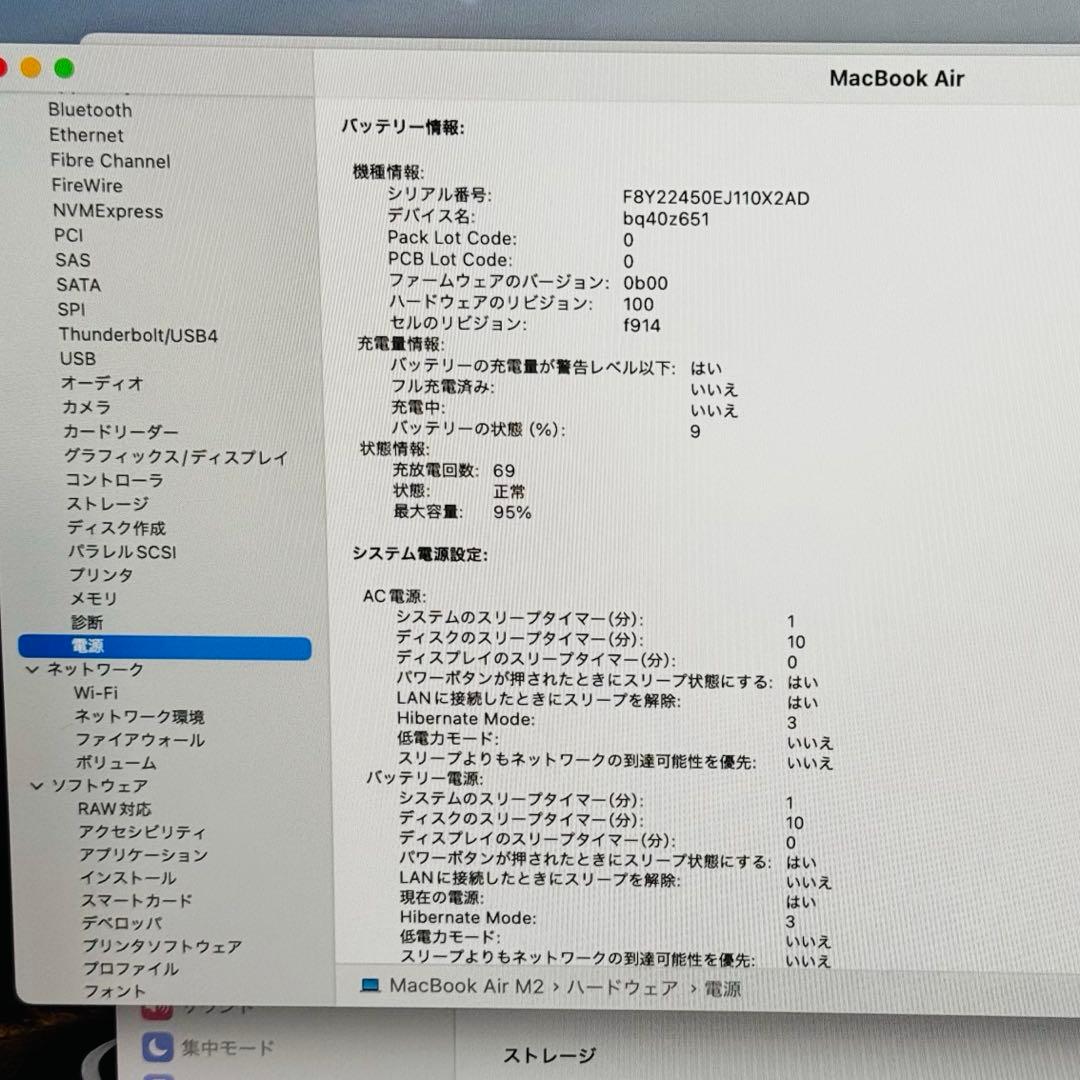This screenshot has height=1080, width=1080.
Task: Select ネットワーク環境 in the sidebar
Action: pyautogui.click(x=139, y=717)
